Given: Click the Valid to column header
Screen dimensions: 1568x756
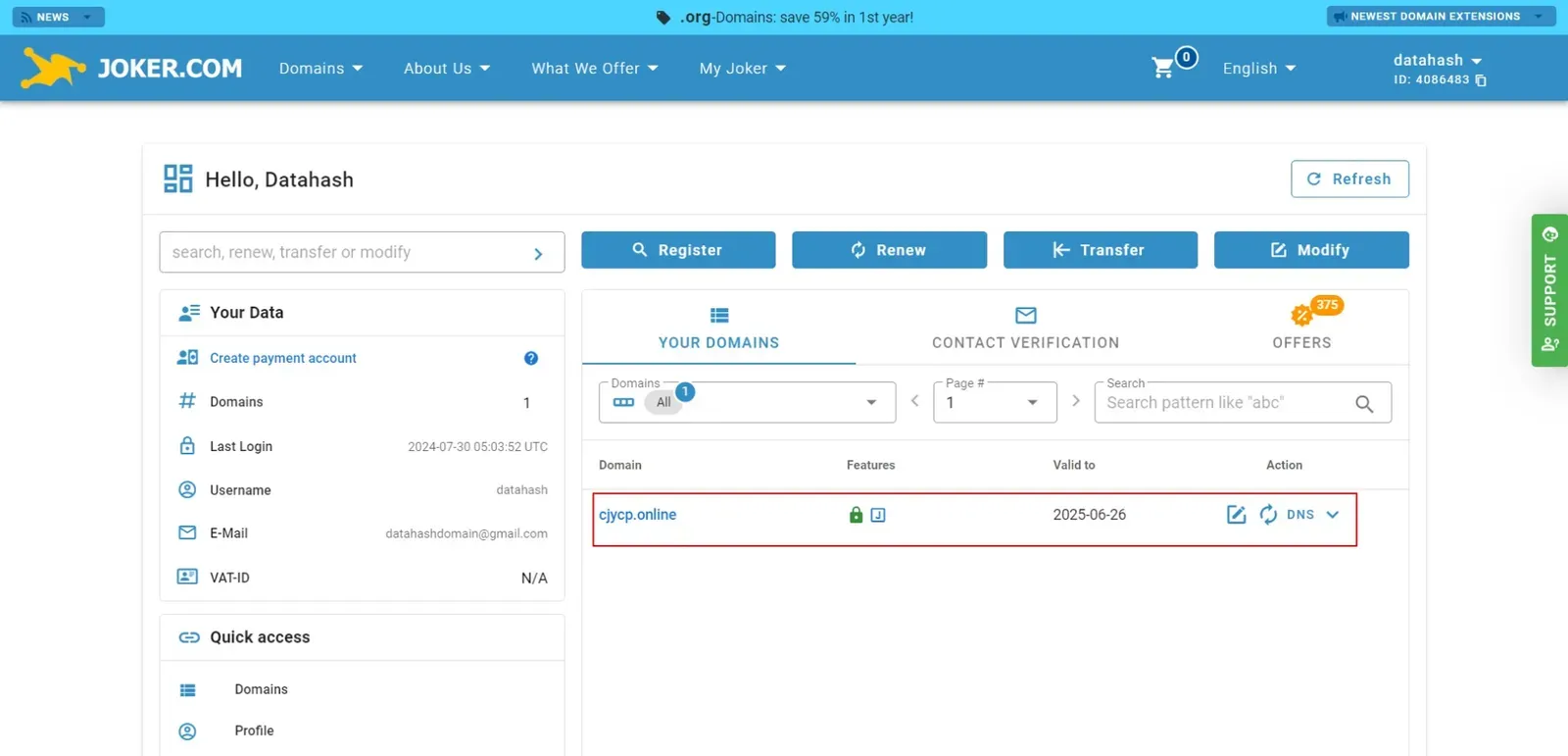Looking at the screenshot, I should [1074, 466].
